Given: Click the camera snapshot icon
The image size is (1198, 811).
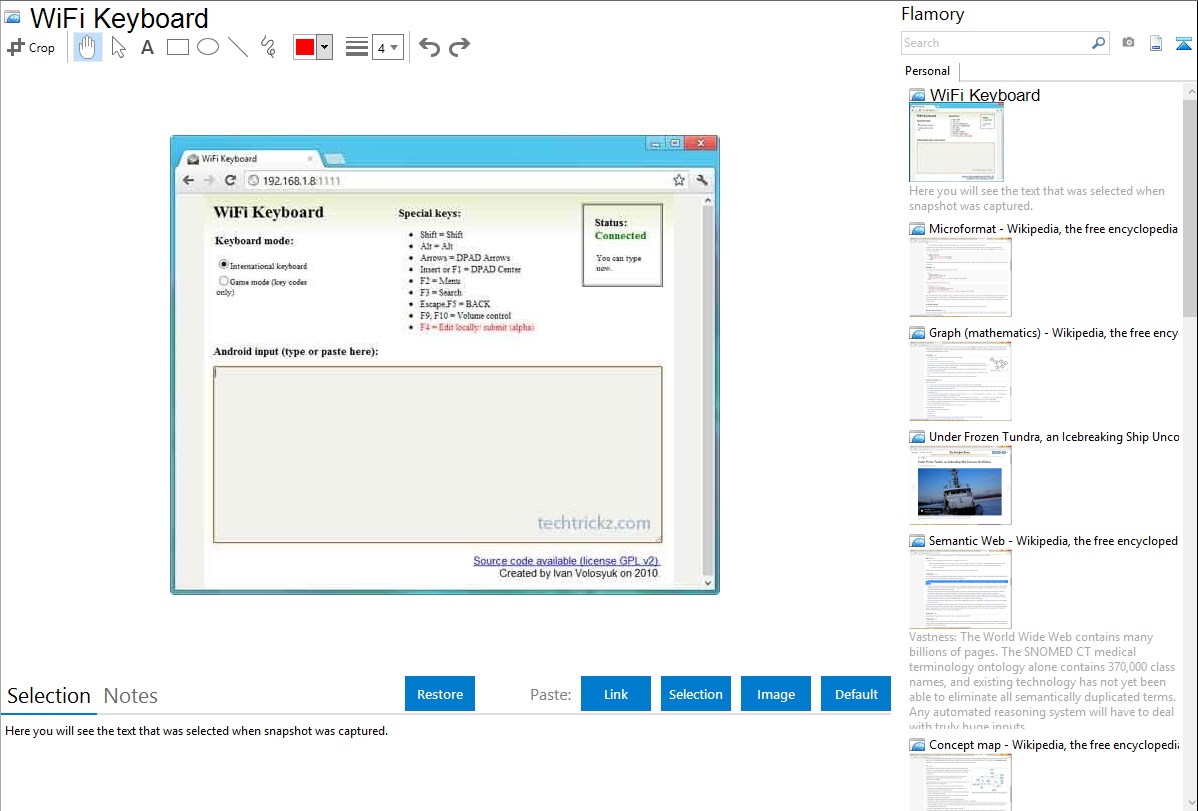Looking at the screenshot, I should click(x=1128, y=43).
